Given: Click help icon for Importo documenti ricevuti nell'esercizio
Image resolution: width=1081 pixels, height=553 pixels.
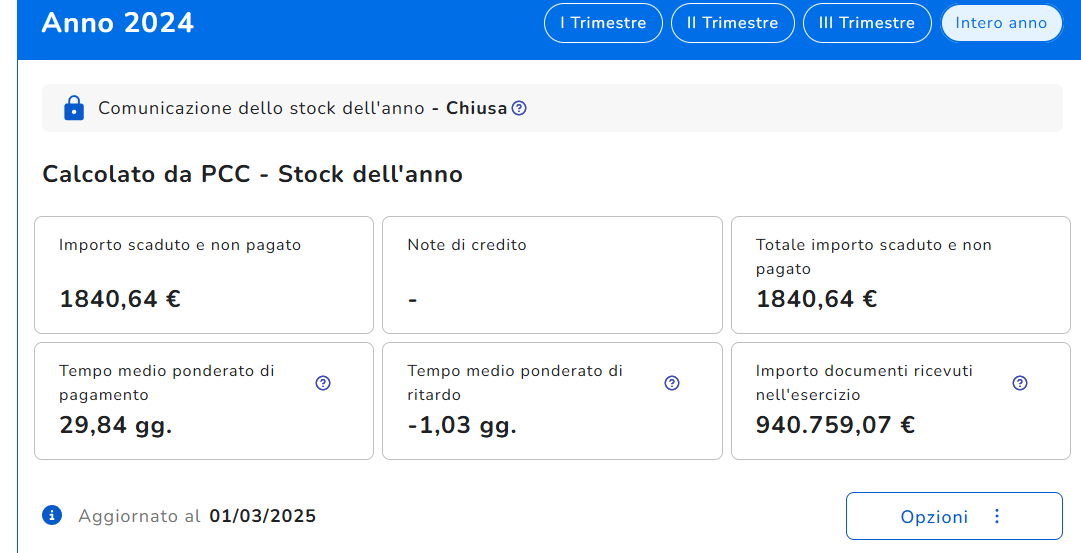Looking at the screenshot, I should (1020, 383).
